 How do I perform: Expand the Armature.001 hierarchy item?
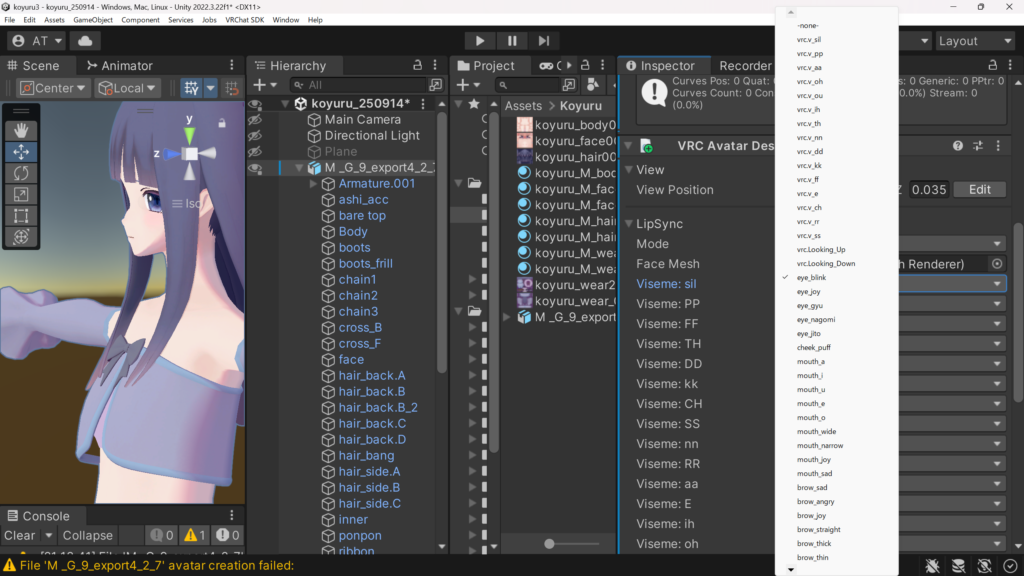(314, 184)
